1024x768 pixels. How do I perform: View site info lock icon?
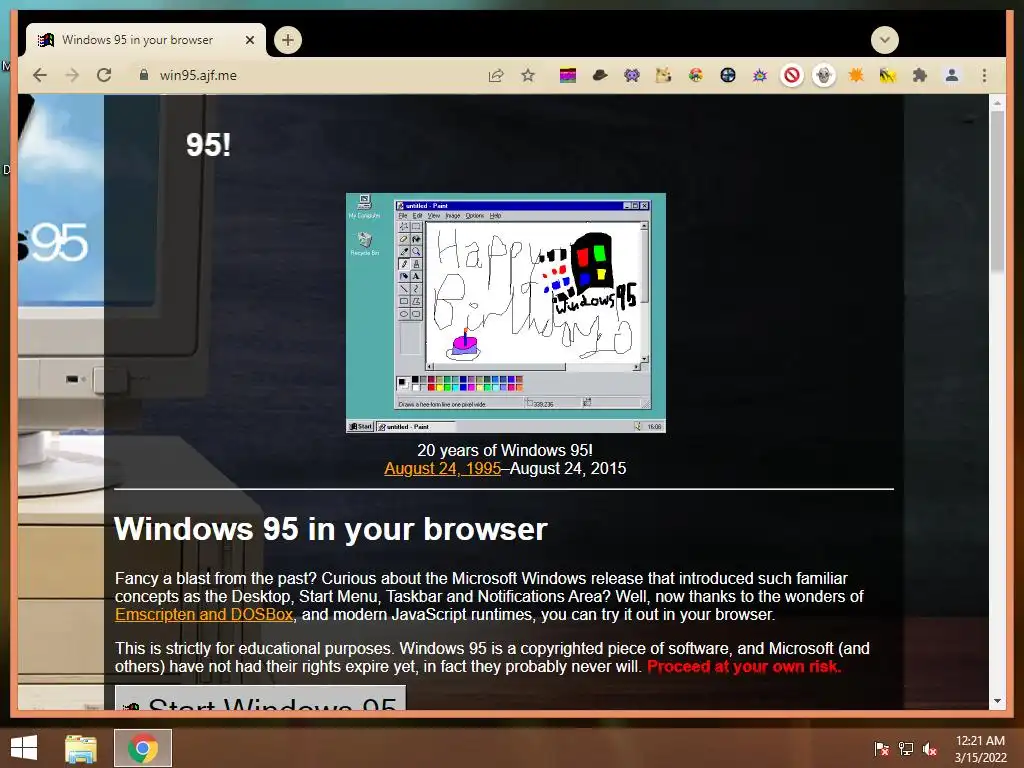coord(144,75)
